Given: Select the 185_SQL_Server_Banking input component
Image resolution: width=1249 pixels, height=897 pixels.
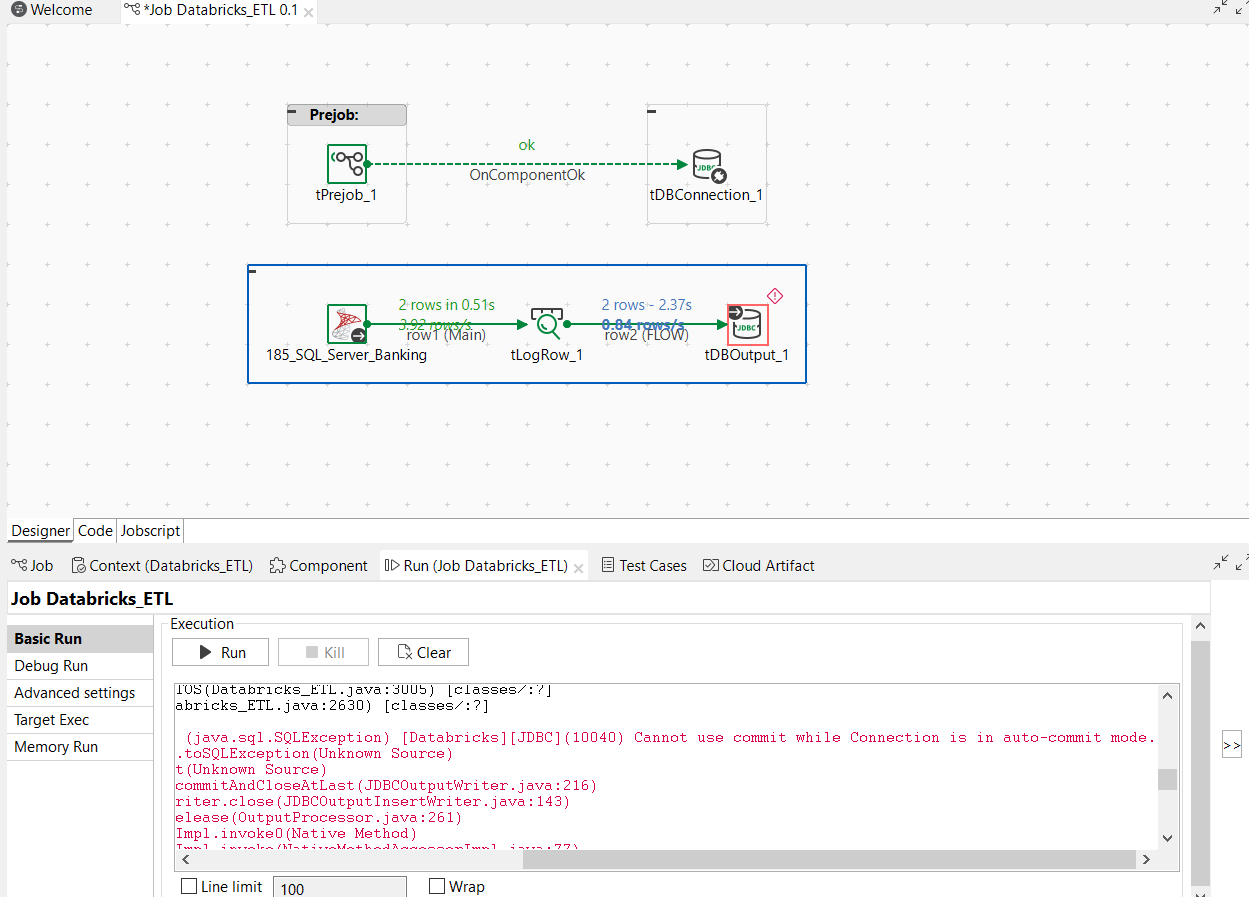Looking at the screenshot, I should pyautogui.click(x=346, y=325).
